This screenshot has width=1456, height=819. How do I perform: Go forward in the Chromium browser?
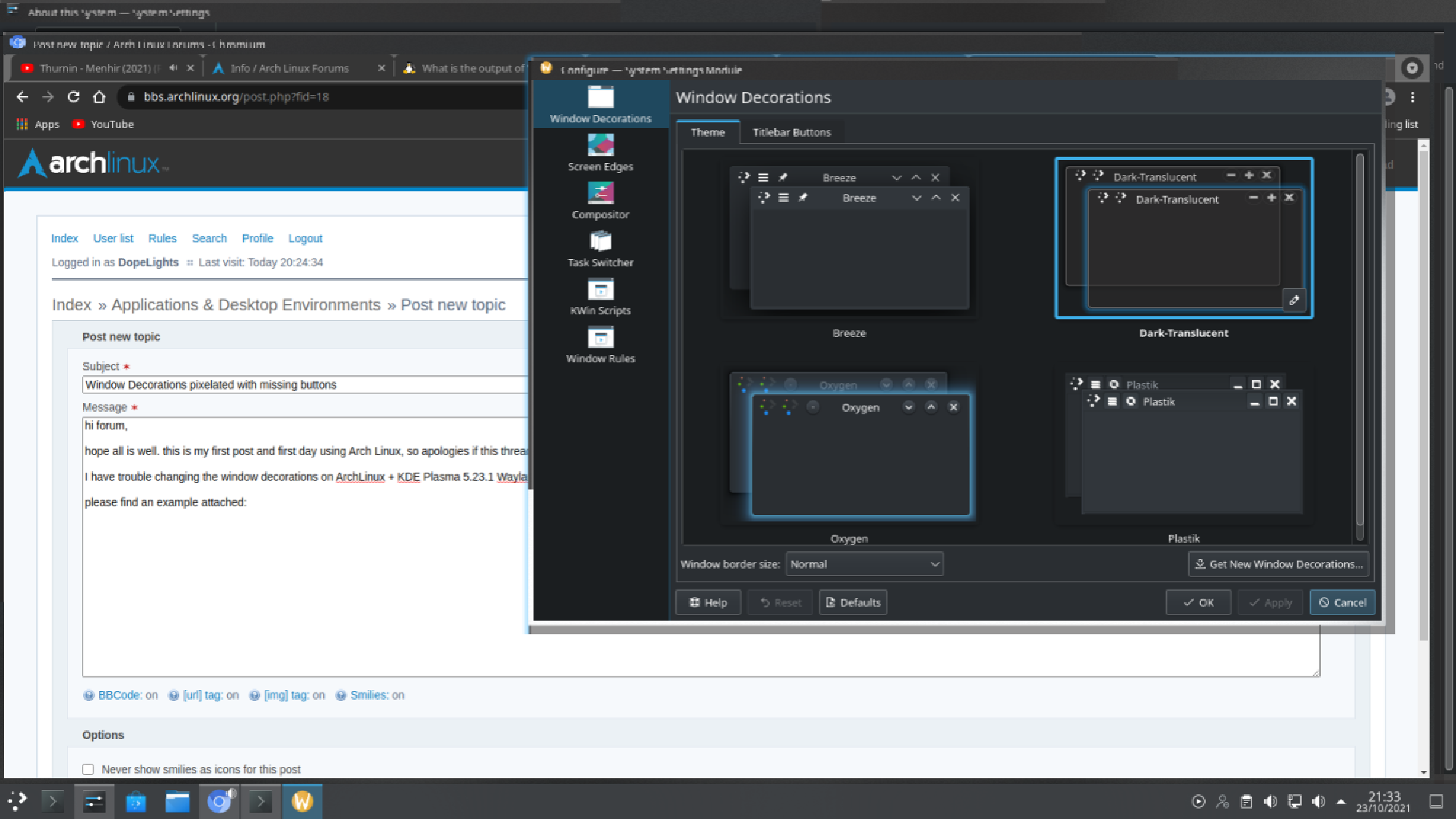48,97
